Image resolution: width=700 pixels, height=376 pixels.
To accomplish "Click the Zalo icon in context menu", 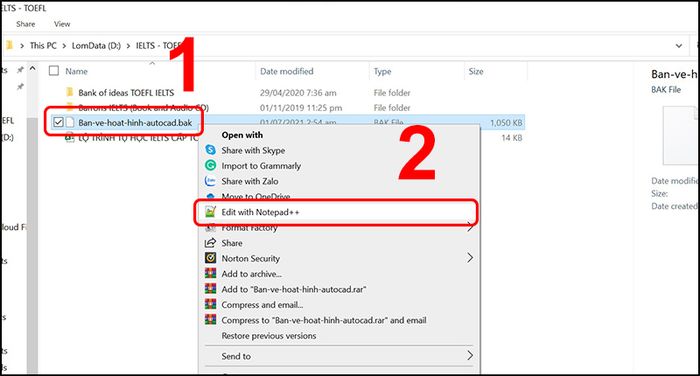I will 210,181.
